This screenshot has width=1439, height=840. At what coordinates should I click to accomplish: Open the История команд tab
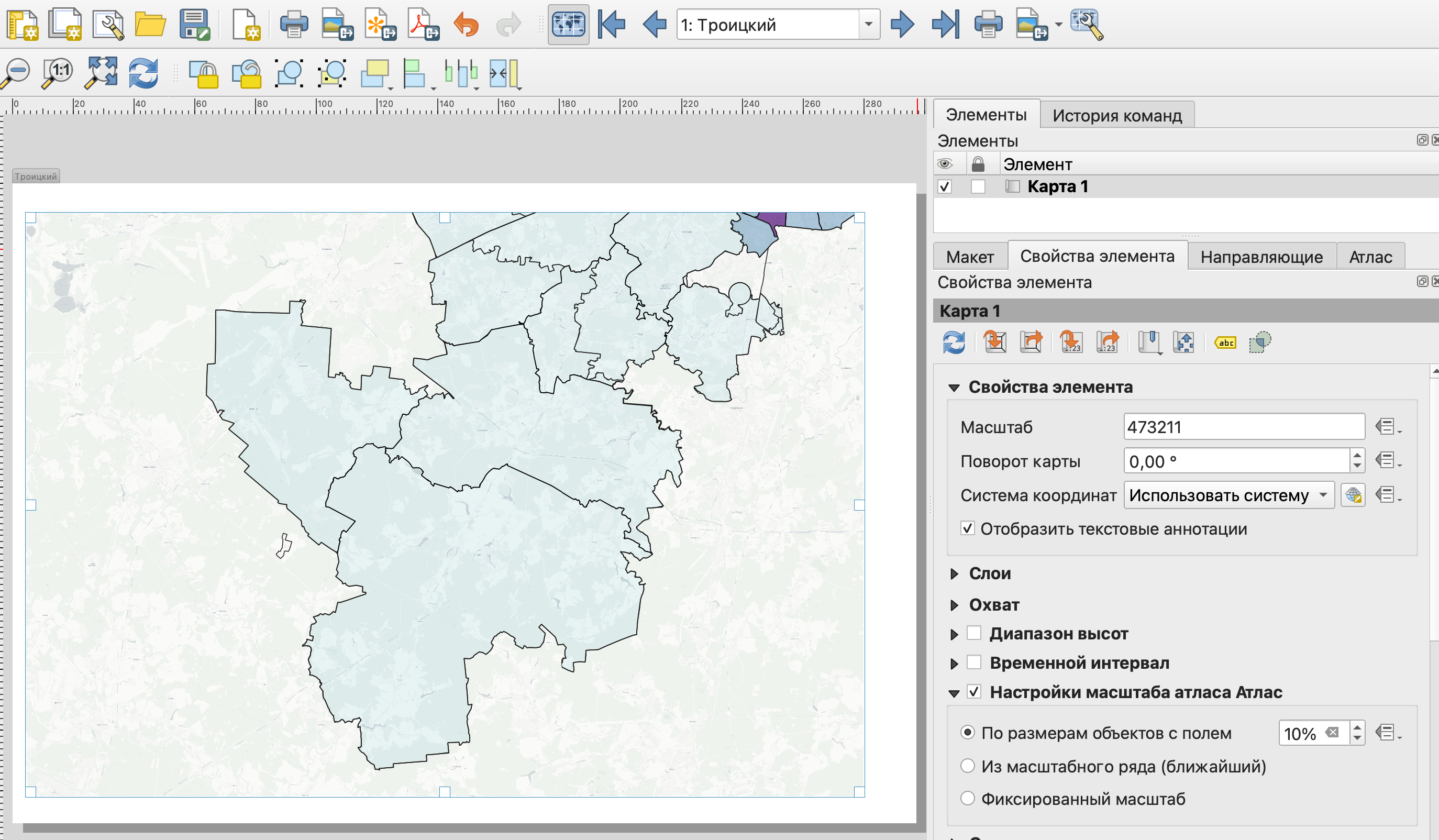(1116, 115)
